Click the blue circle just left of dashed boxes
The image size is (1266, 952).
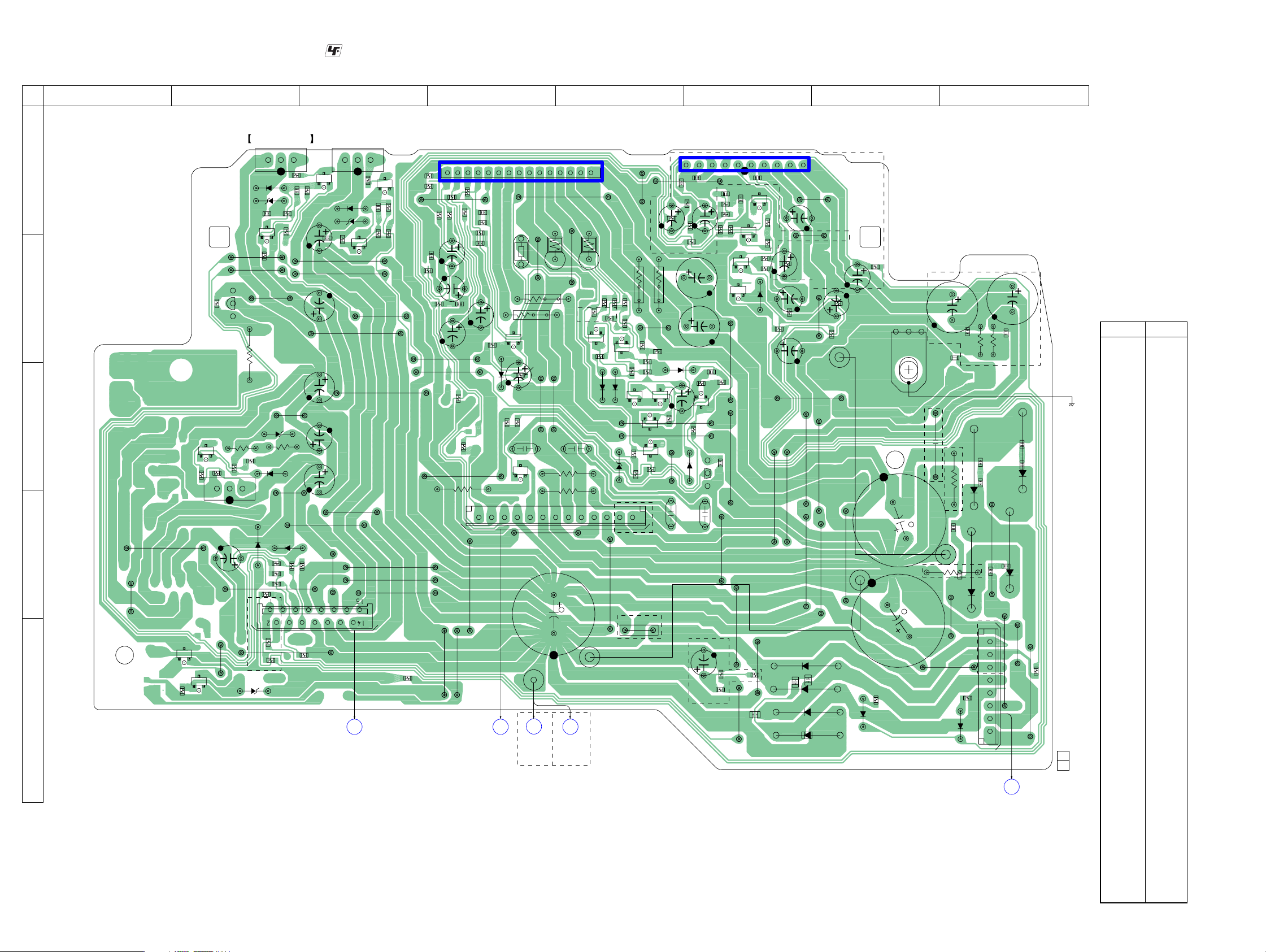click(501, 727)
